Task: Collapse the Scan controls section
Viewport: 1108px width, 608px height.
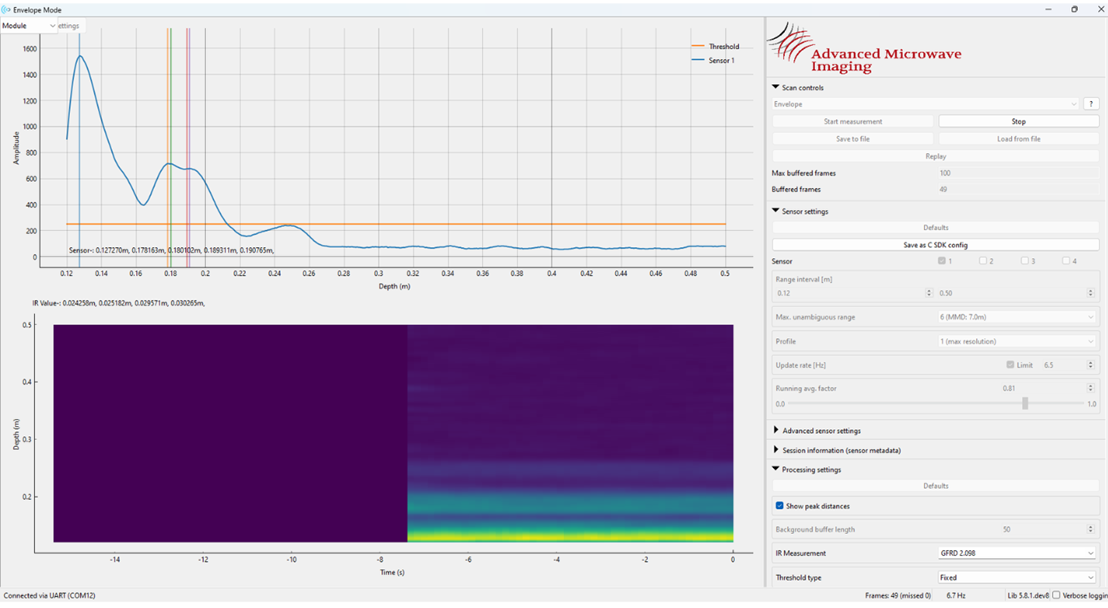Action: click(776, 88)
